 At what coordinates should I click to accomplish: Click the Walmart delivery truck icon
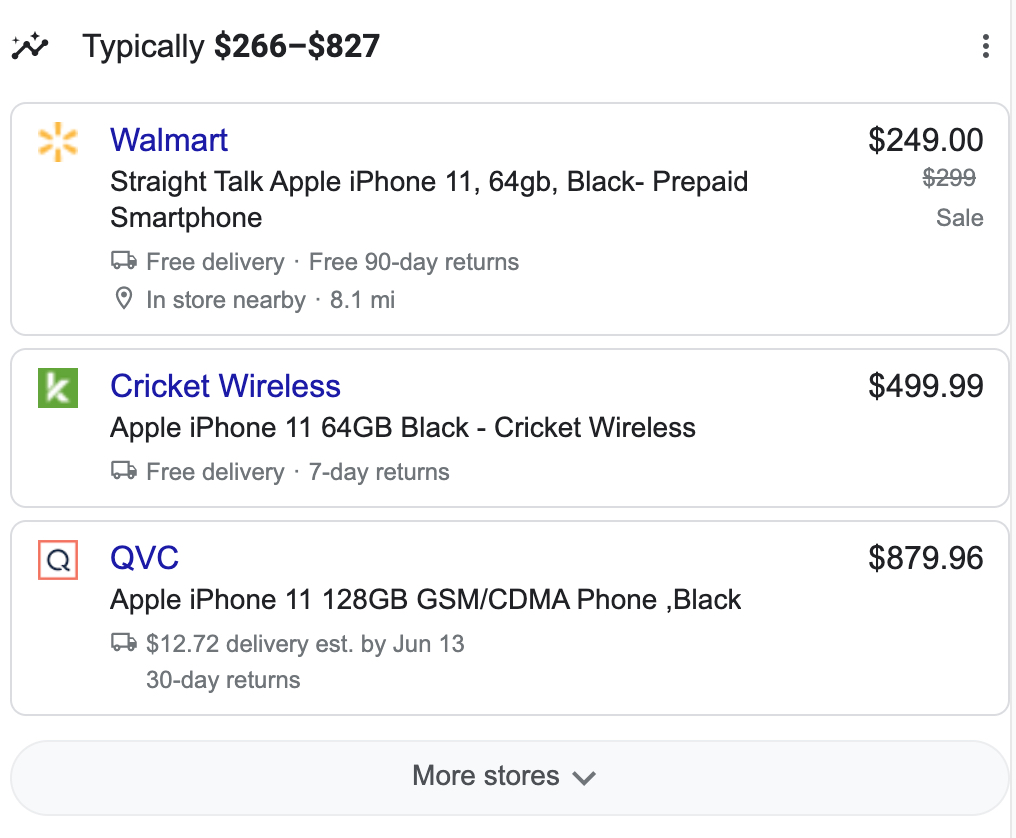124,262
